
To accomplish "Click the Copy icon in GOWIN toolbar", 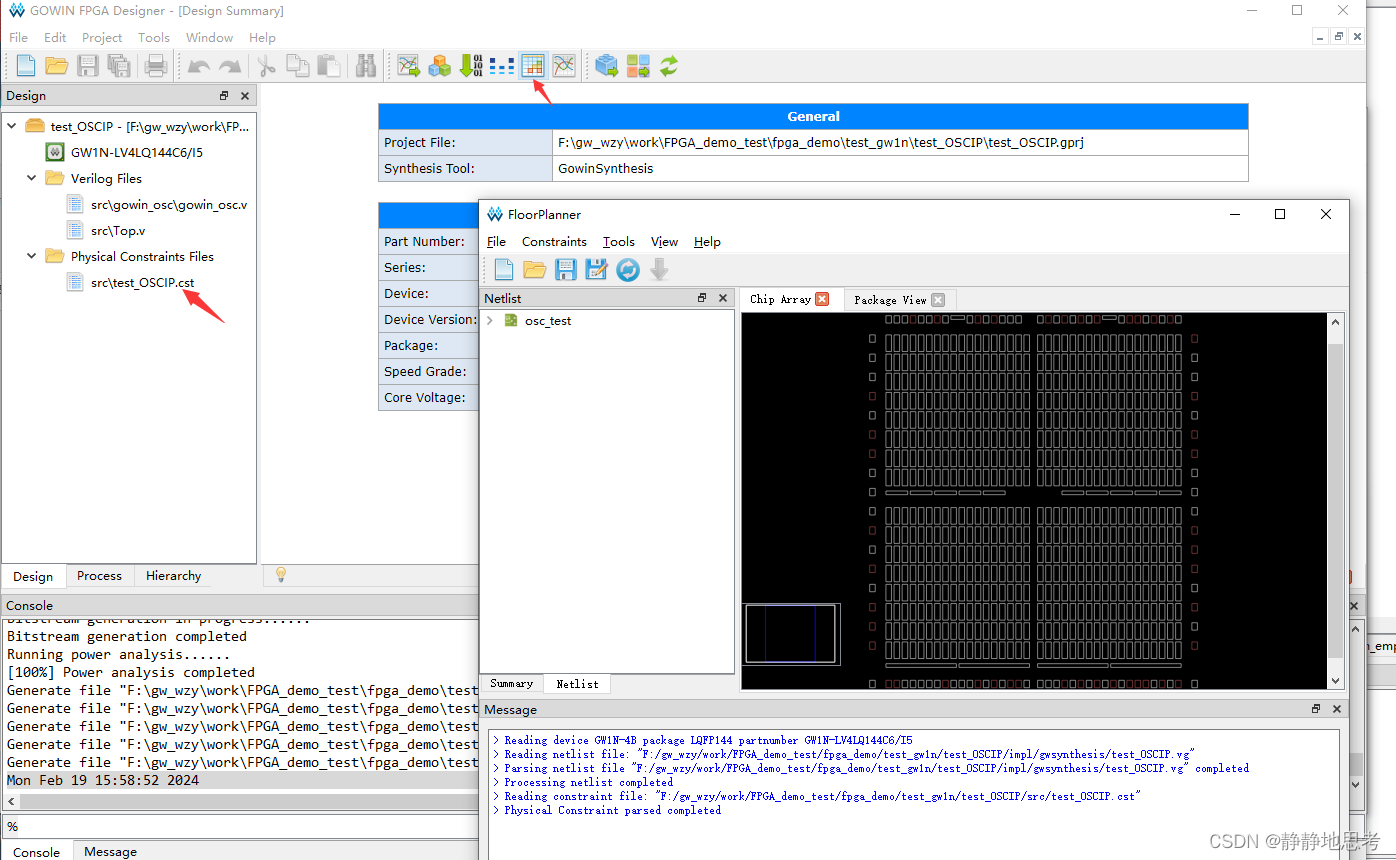I will point(297,66).
